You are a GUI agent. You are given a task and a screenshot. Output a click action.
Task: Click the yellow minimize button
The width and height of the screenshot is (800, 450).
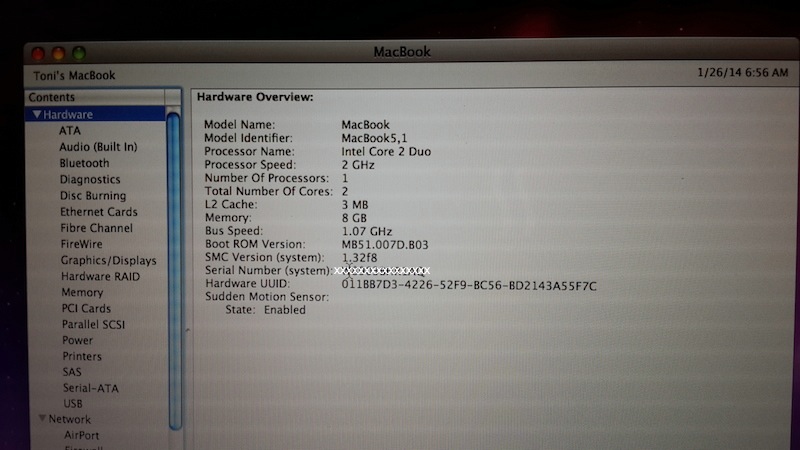coord(58,53)
